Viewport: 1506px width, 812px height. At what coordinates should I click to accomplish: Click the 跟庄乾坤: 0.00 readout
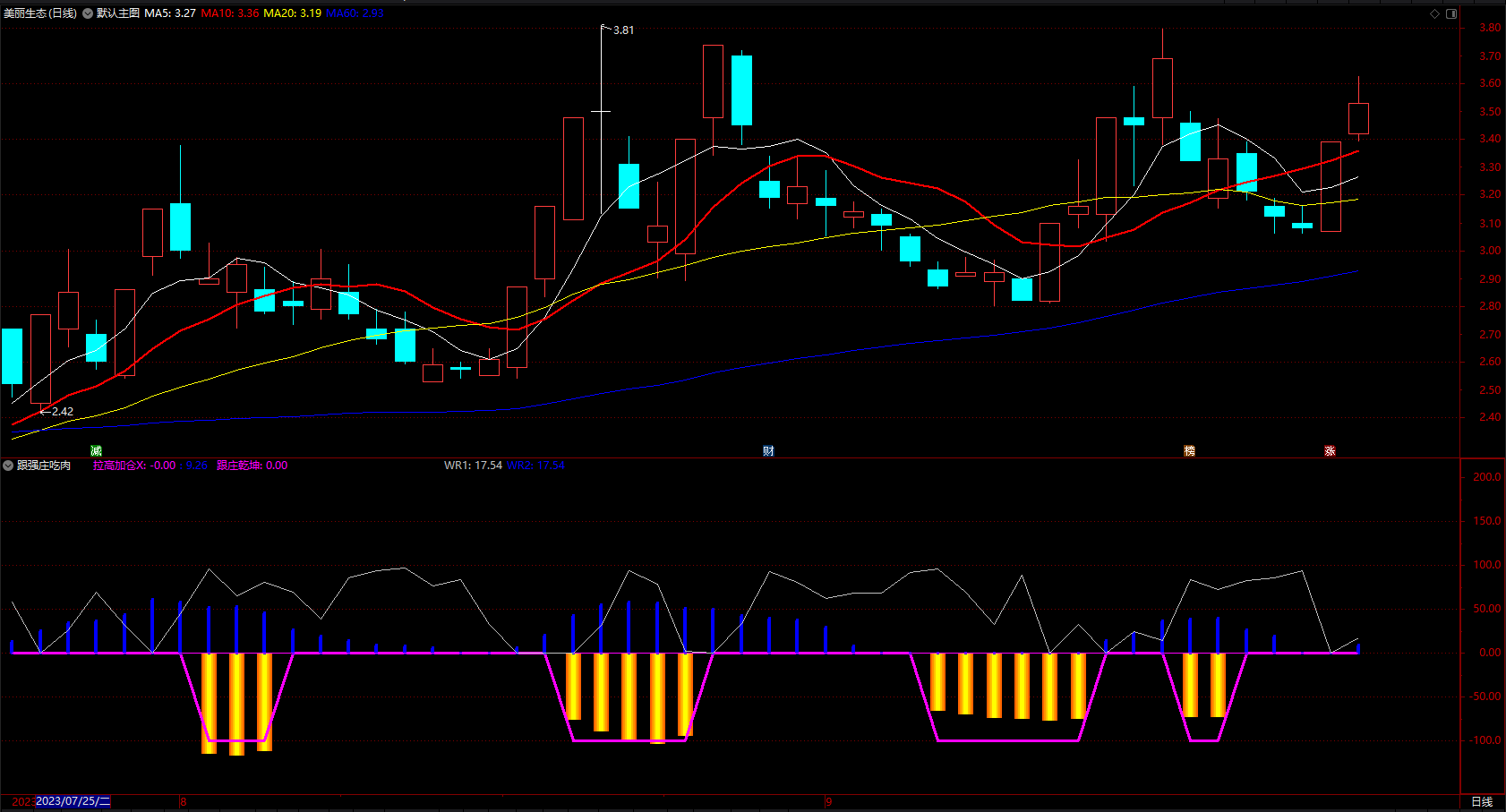click(x=252, y=466)
